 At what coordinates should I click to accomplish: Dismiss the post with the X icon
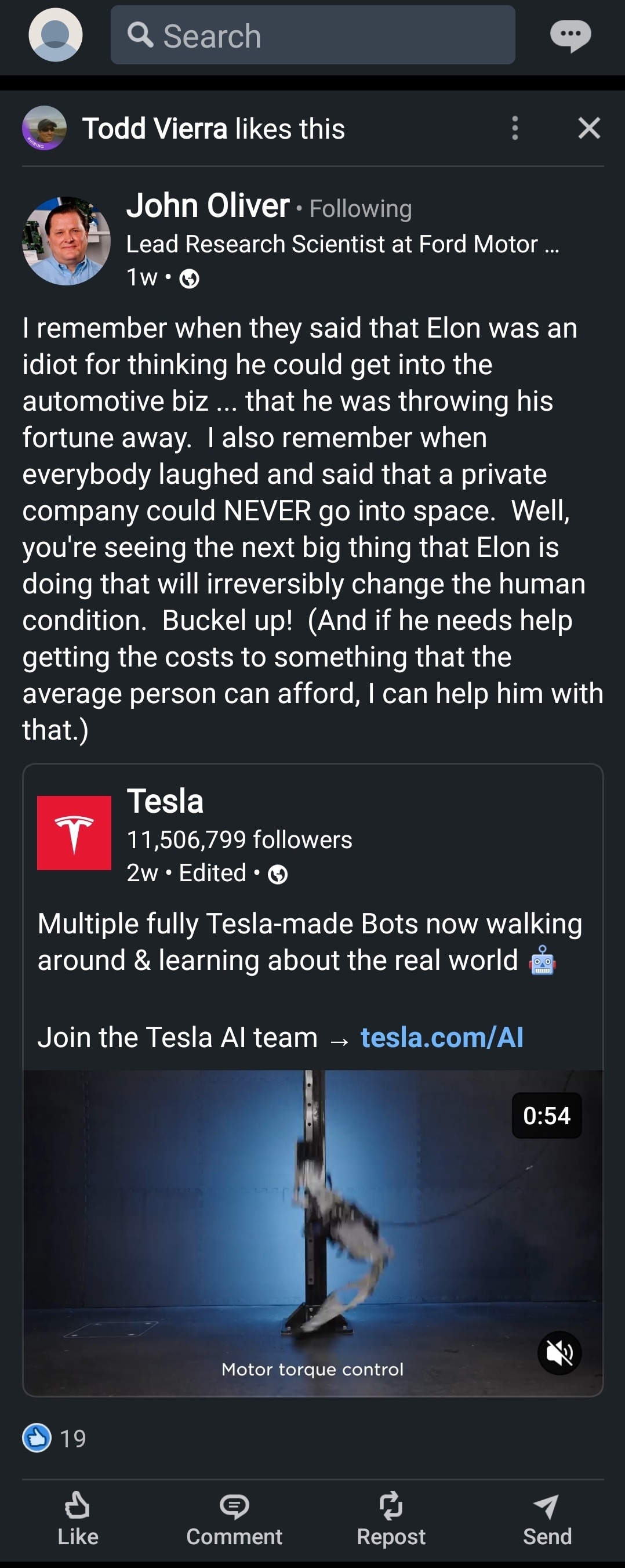click(588, 128)
